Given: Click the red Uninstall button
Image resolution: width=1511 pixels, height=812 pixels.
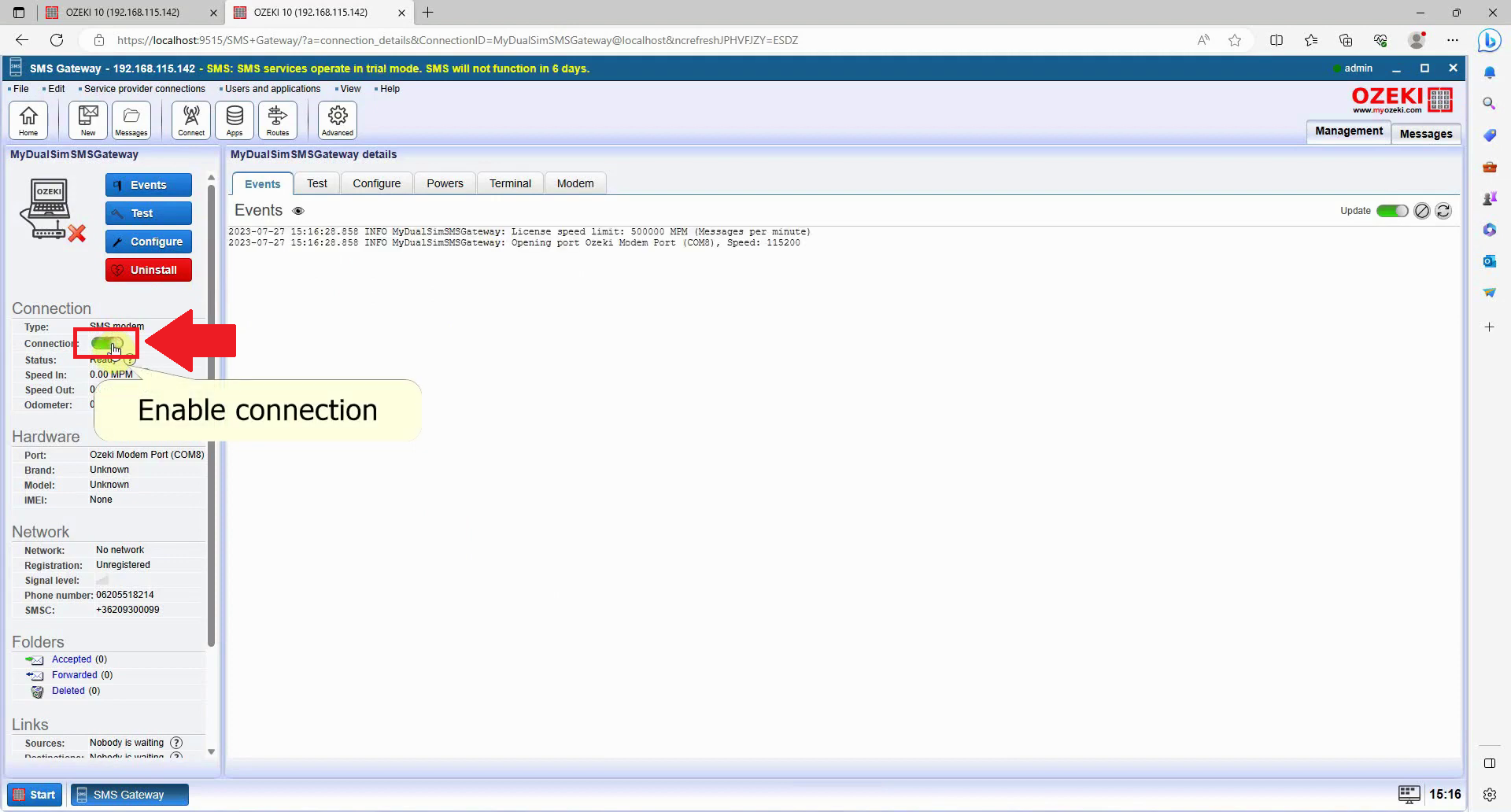Looking at the screenshot, I should pos(149,270).
